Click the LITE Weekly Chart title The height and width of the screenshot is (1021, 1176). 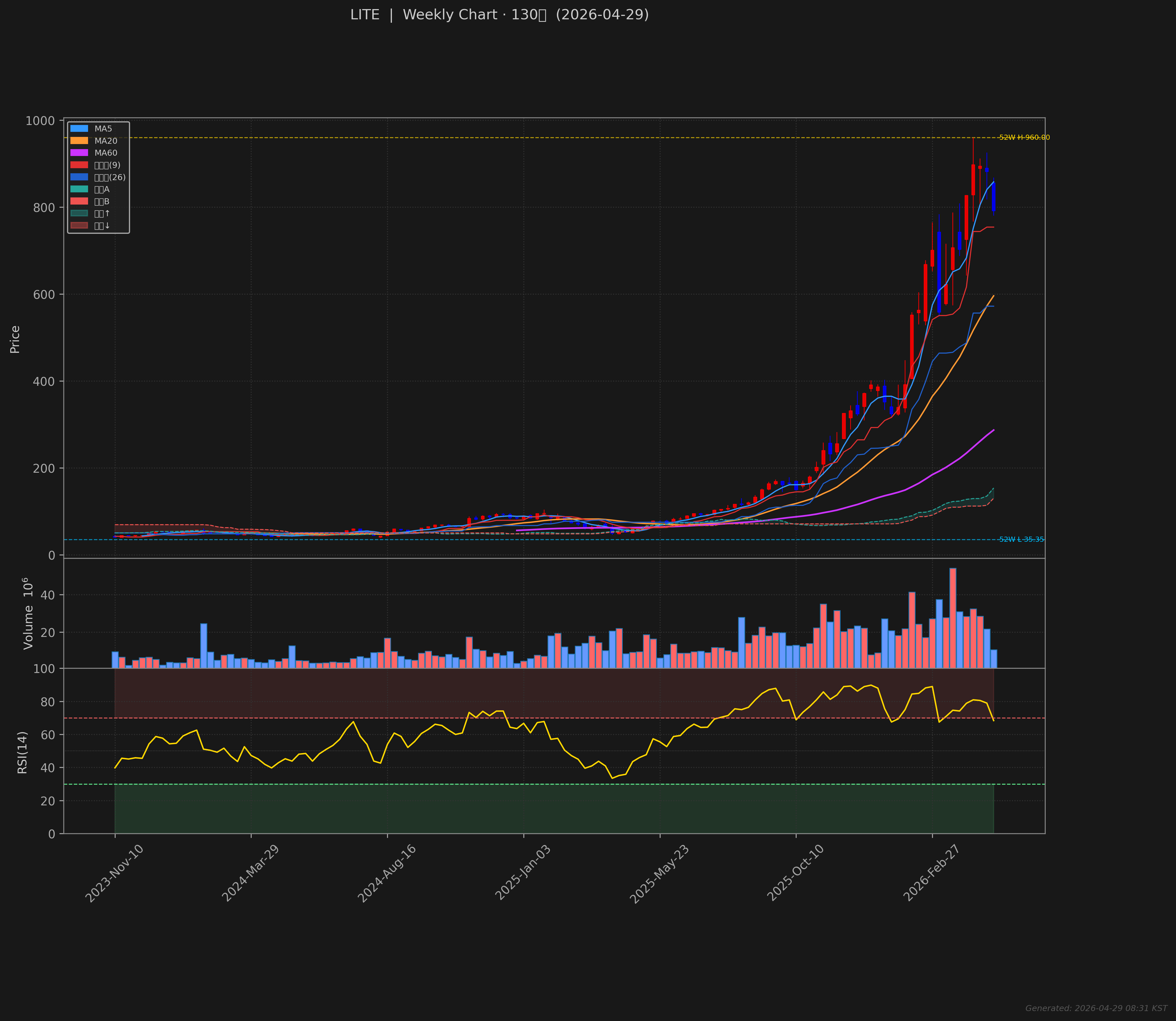[500, 15]
